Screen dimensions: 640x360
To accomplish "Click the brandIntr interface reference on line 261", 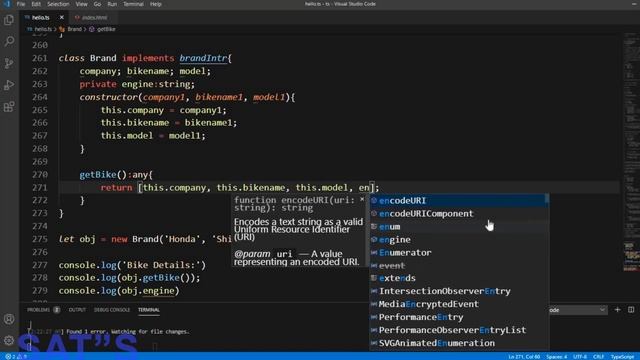I will click(203, 58).
